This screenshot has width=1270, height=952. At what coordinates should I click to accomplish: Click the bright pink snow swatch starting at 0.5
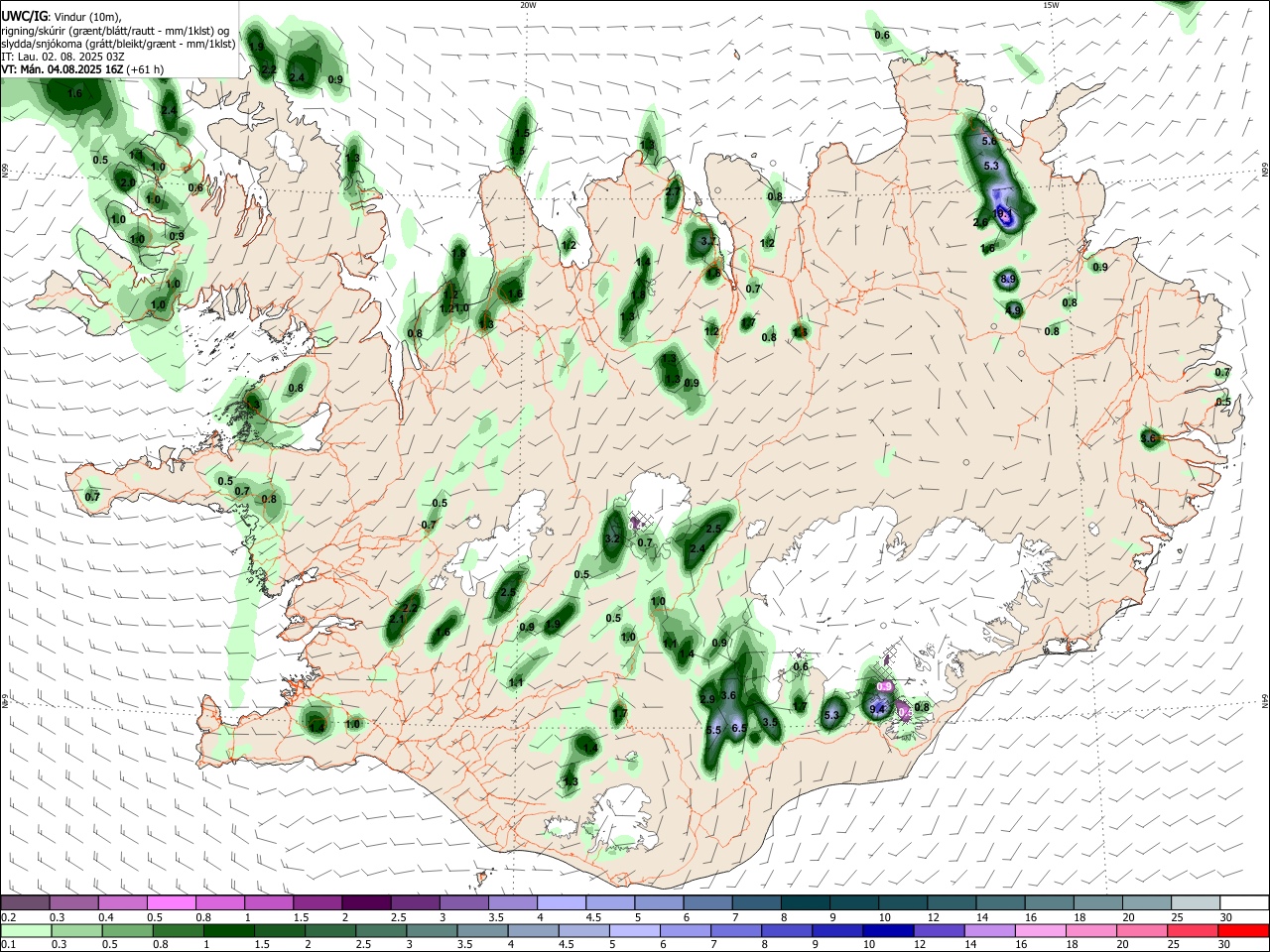point(171,902)
